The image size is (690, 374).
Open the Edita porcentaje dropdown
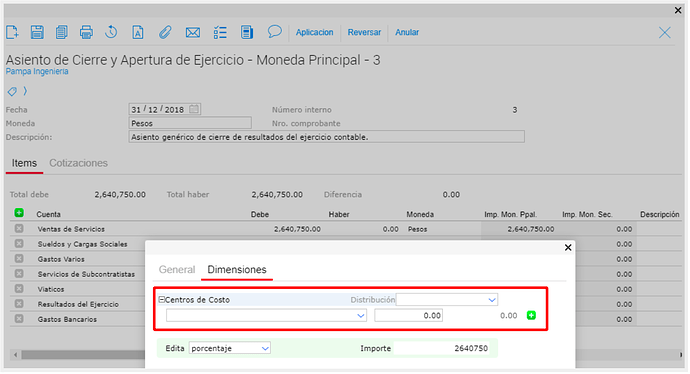click(x=230, y=348)
